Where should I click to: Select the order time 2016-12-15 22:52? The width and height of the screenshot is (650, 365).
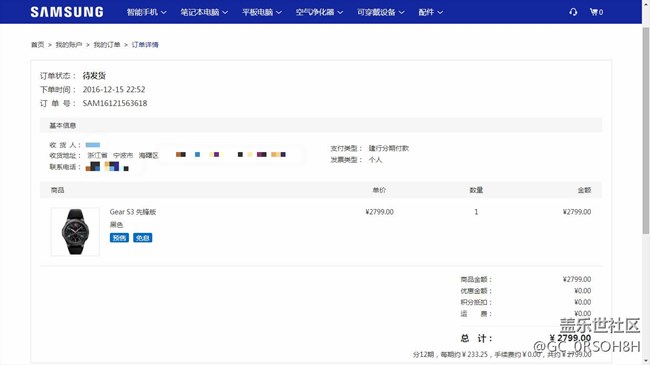(114, 89)
